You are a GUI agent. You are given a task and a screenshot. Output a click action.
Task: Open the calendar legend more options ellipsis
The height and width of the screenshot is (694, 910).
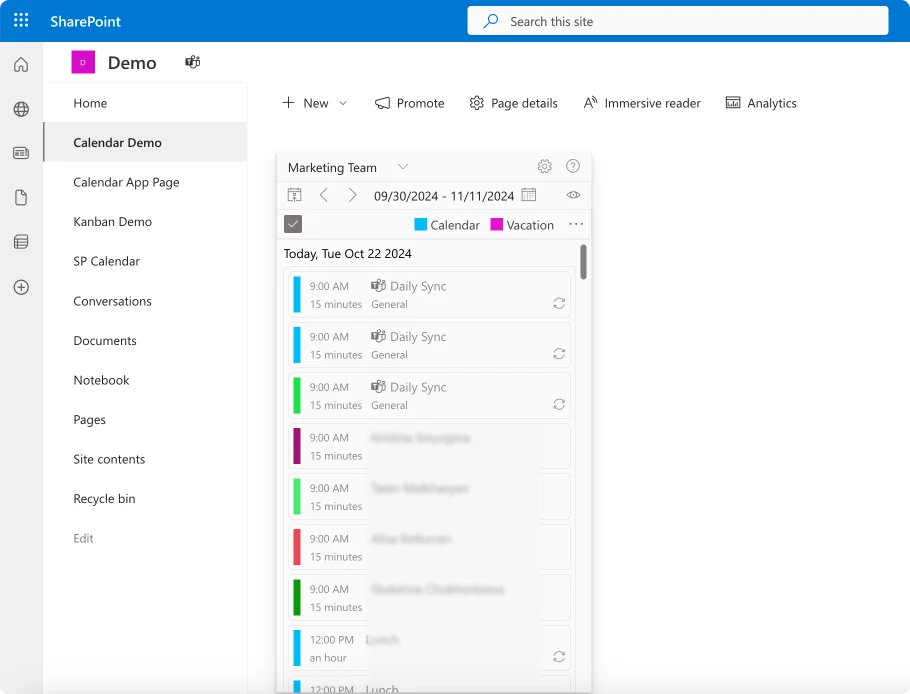click(x=576, y=224)
